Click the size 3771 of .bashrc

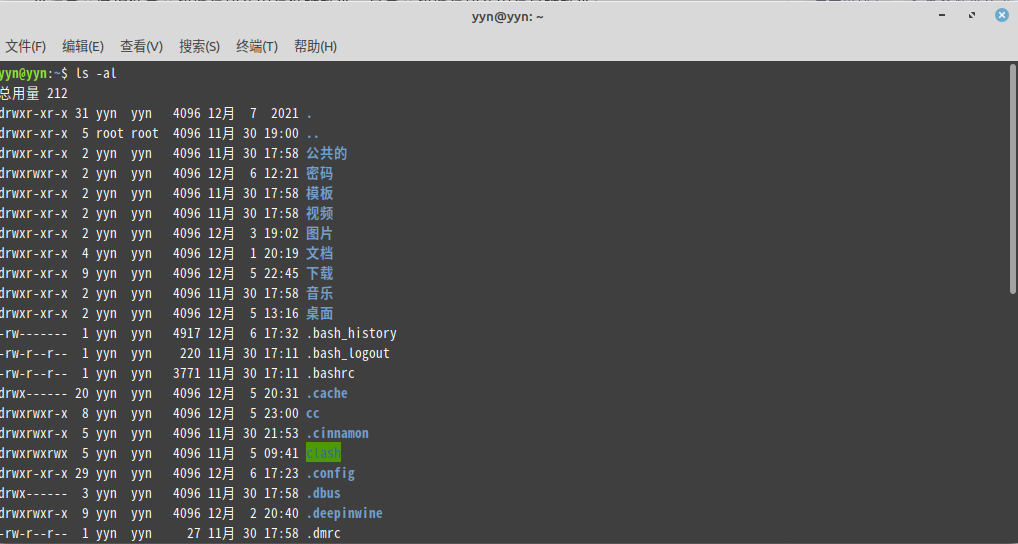(187, 373)
